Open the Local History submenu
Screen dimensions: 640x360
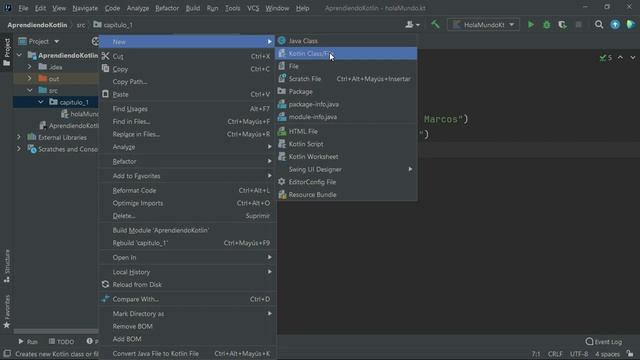tap(187, 272)
